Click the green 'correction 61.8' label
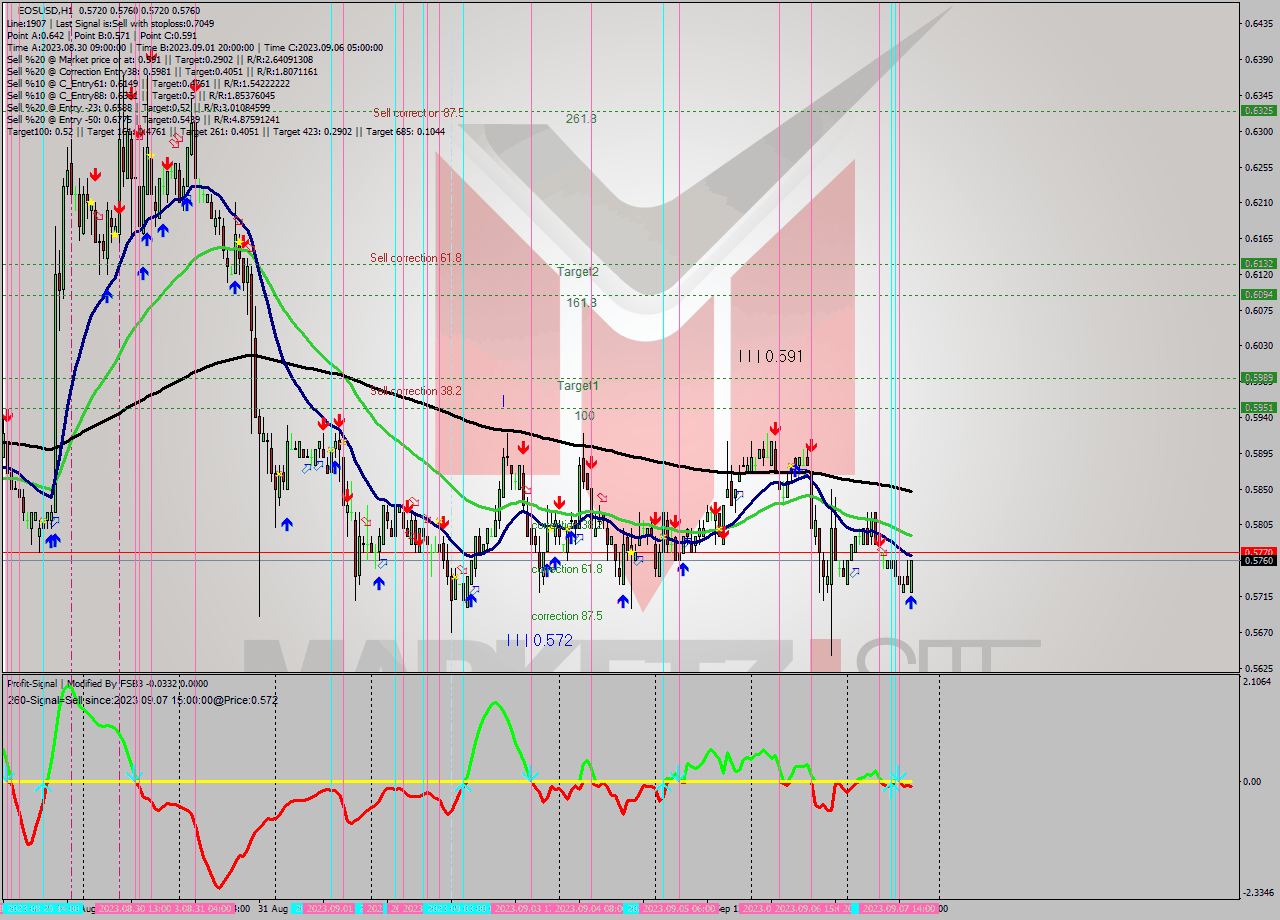 pyautogui.click(x=567, y=569)
